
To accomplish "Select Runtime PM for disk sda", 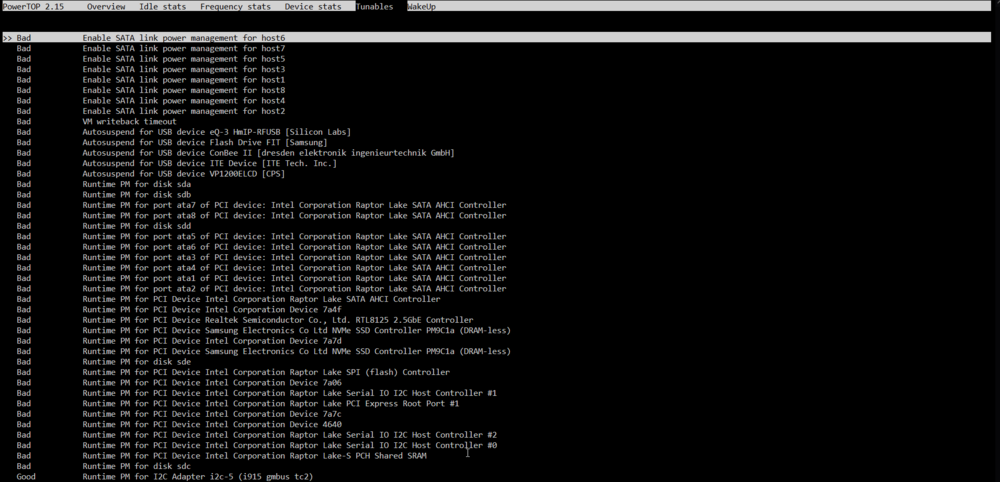I will coord(103,184).
